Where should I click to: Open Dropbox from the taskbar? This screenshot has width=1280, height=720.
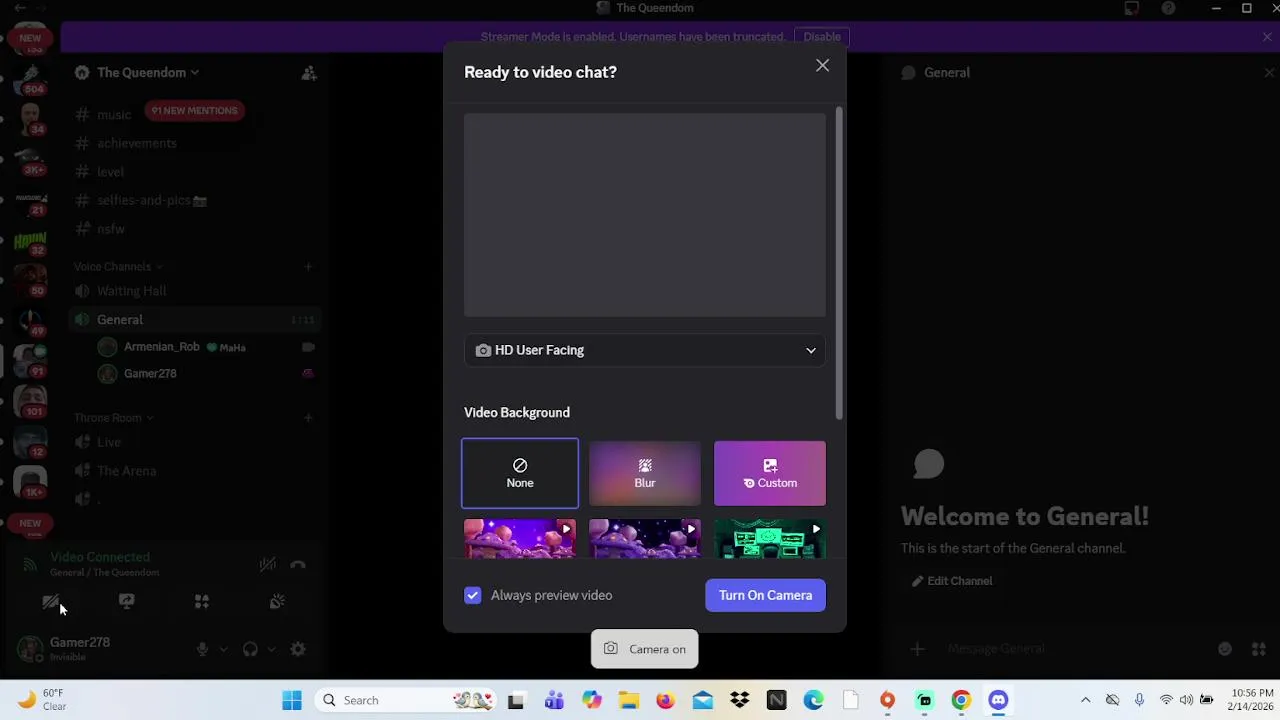tap(740, 700)
